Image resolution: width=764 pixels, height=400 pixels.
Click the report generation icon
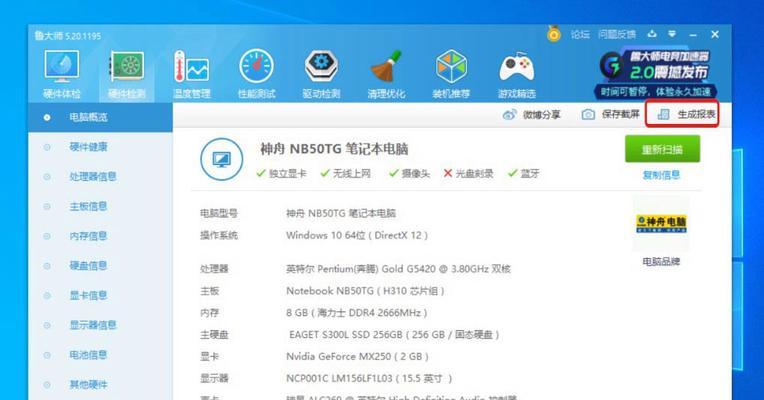pyautogui.click(x=663, y=114)
